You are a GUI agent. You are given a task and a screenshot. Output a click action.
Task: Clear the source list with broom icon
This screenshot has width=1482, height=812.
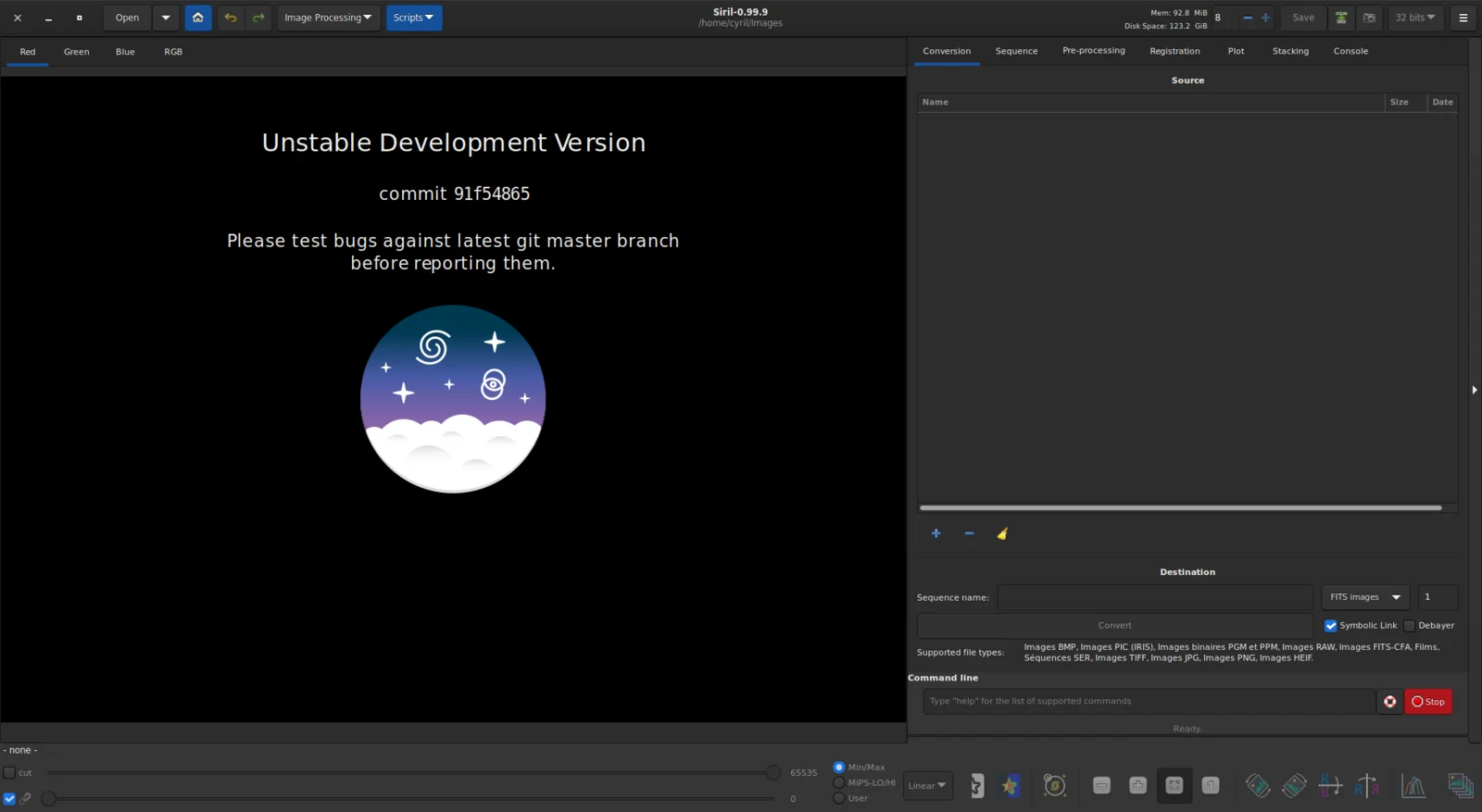click(1002, 533)
